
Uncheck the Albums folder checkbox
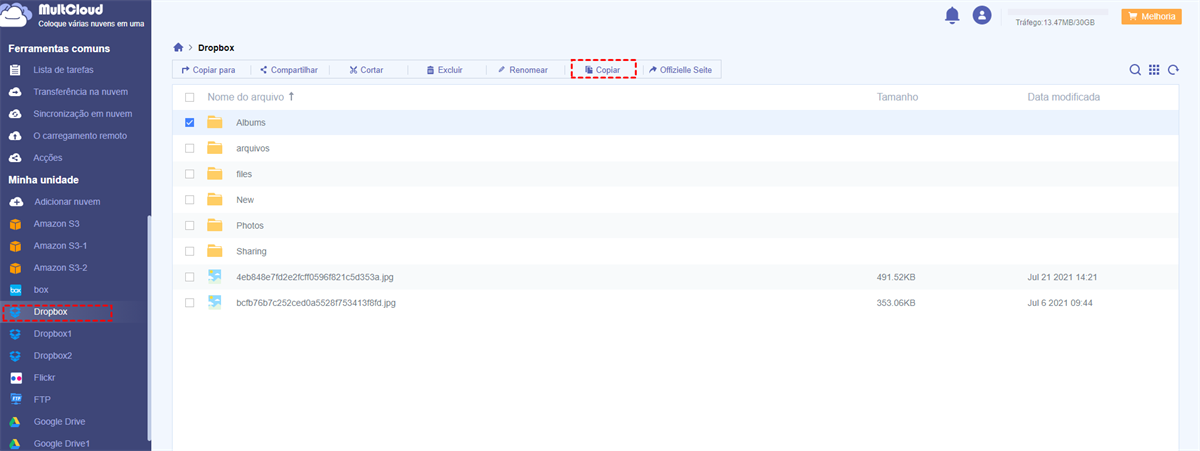190,122
